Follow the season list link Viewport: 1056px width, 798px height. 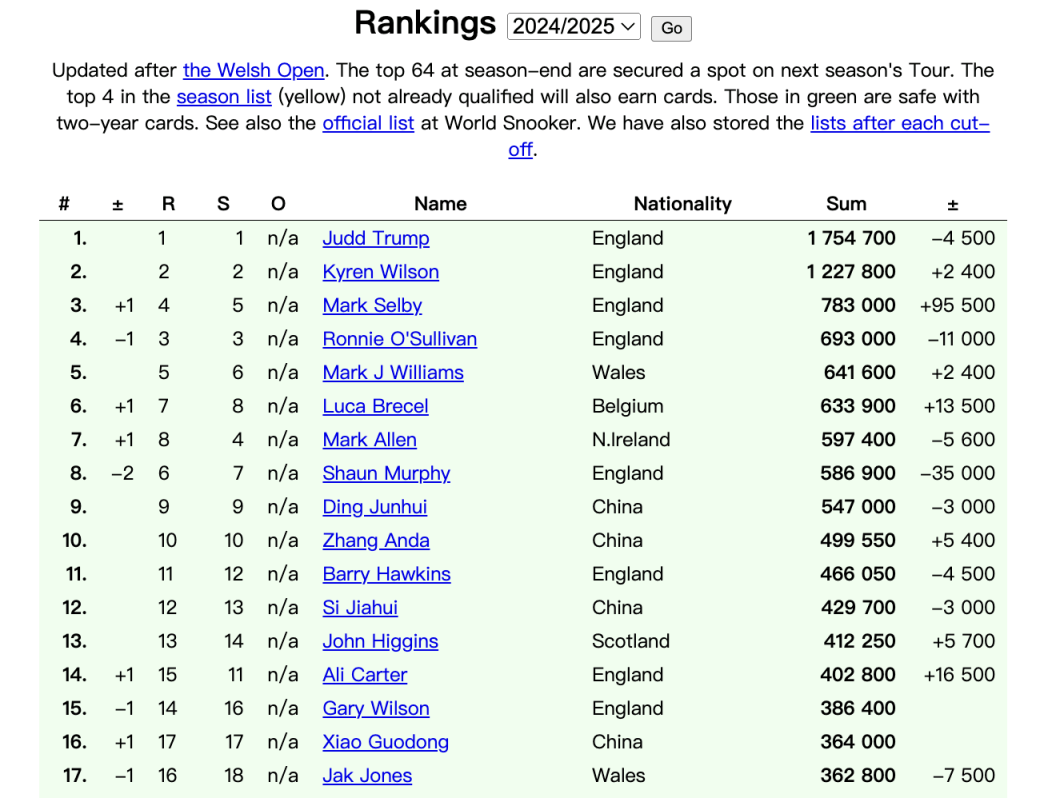point(224,97)
